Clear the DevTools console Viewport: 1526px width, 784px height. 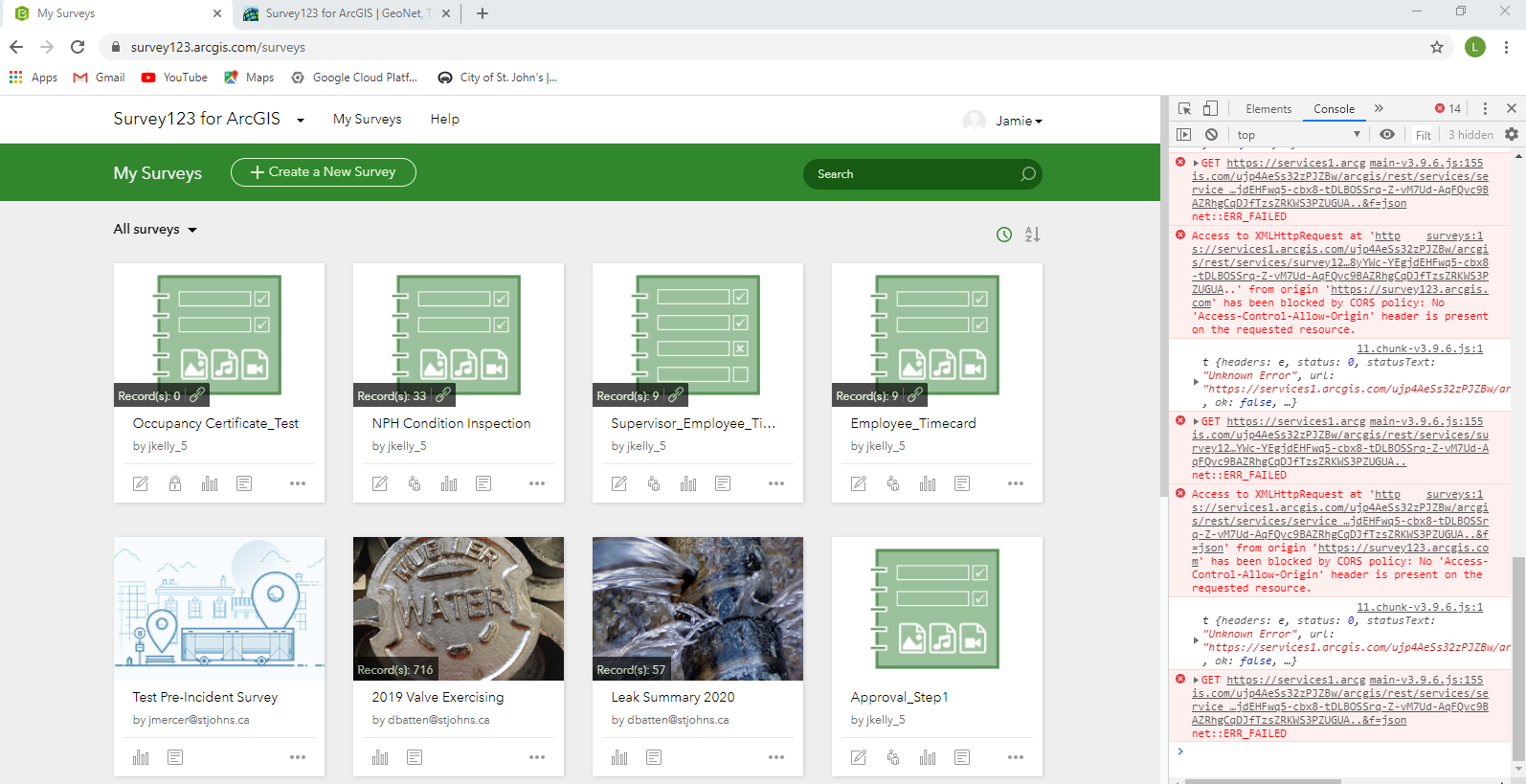1212,135
